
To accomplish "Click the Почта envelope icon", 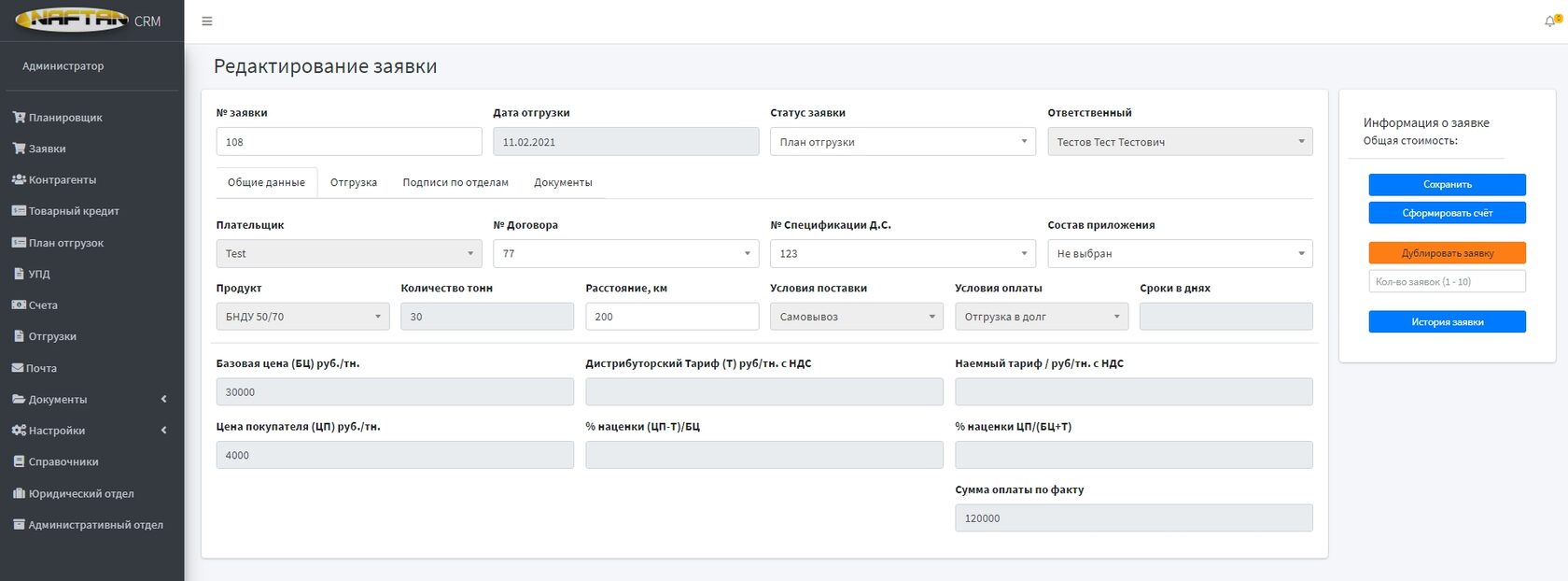I will [18, 368].
